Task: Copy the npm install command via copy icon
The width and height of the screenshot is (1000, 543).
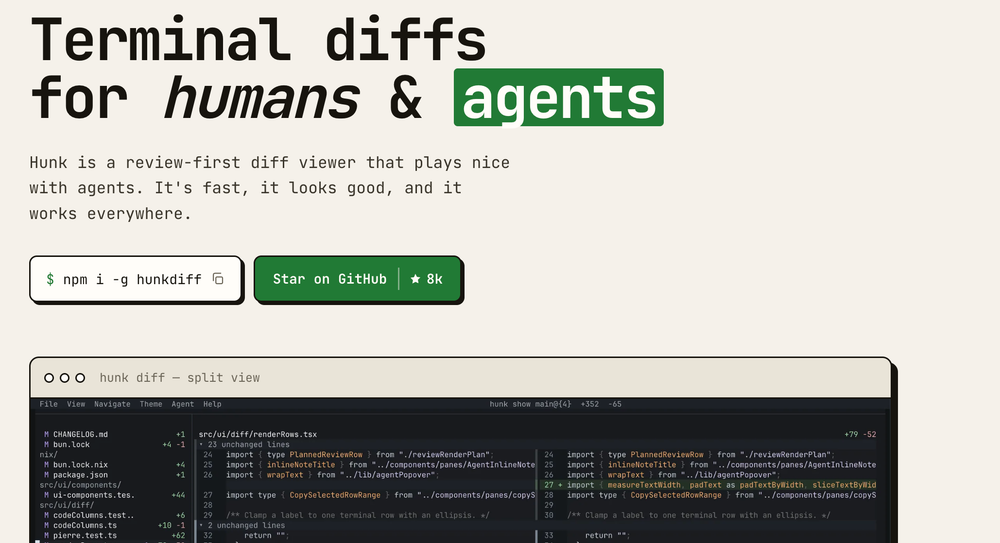Action: 218,279
